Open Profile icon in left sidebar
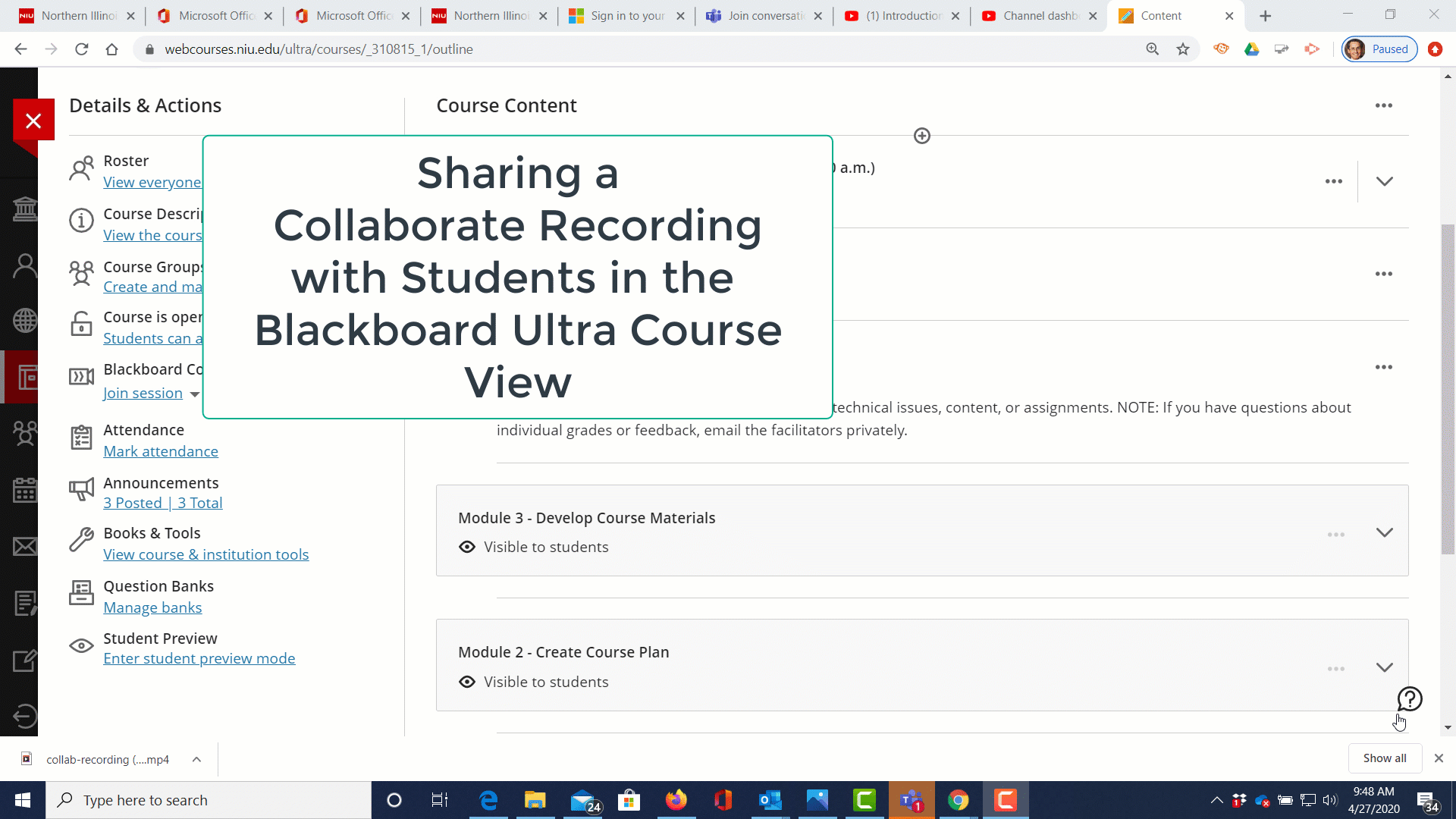Viewport: 1456px width, 819px height. pos(25,265)
